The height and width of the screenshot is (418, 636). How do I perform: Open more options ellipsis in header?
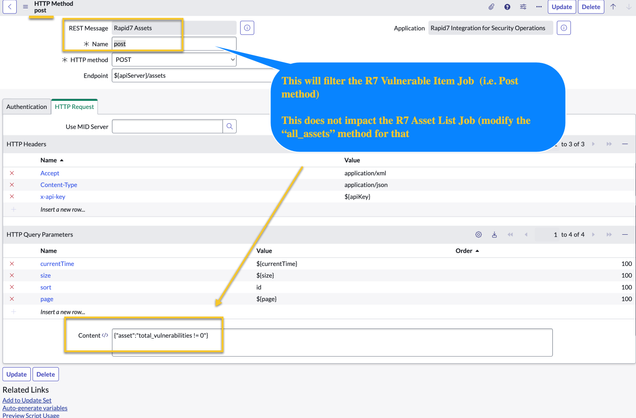[x=539, y=7]
